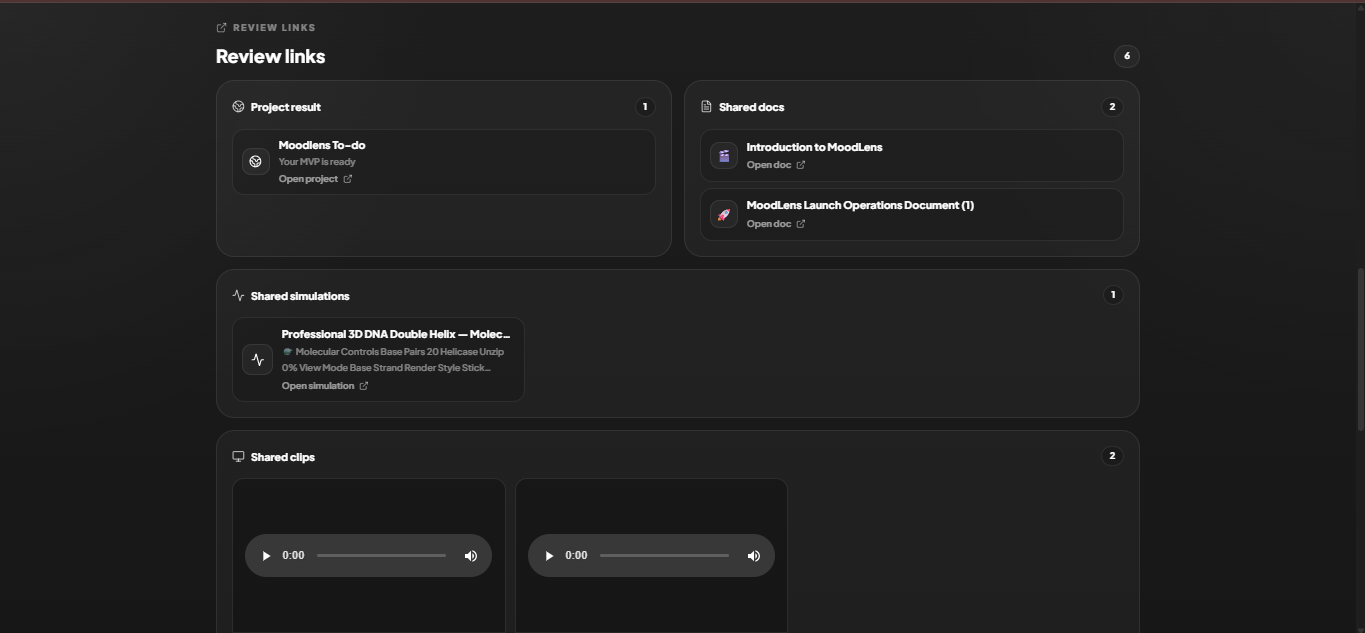Click the Project result section icon
This screenshot has width=1365, height=633.
pos(238,107)
